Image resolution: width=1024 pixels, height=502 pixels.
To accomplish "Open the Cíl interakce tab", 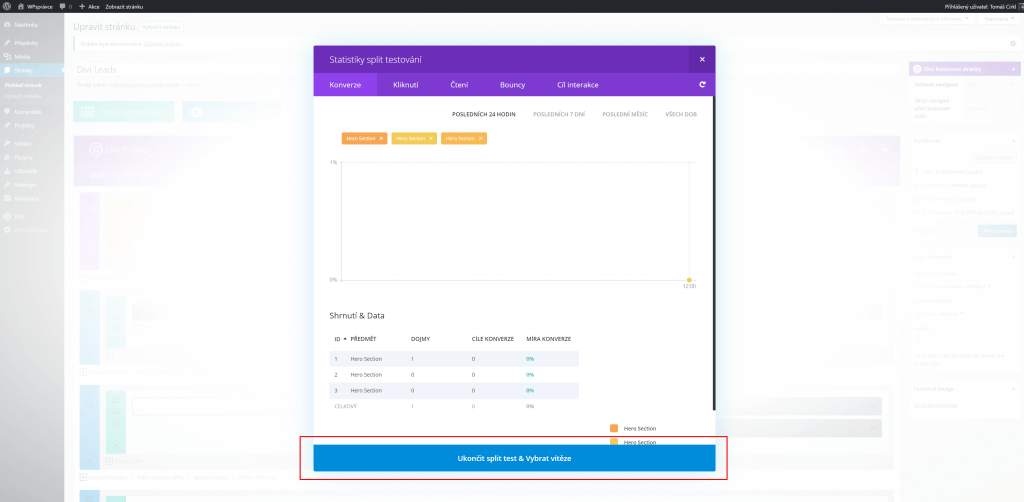I will click(578, 85).
